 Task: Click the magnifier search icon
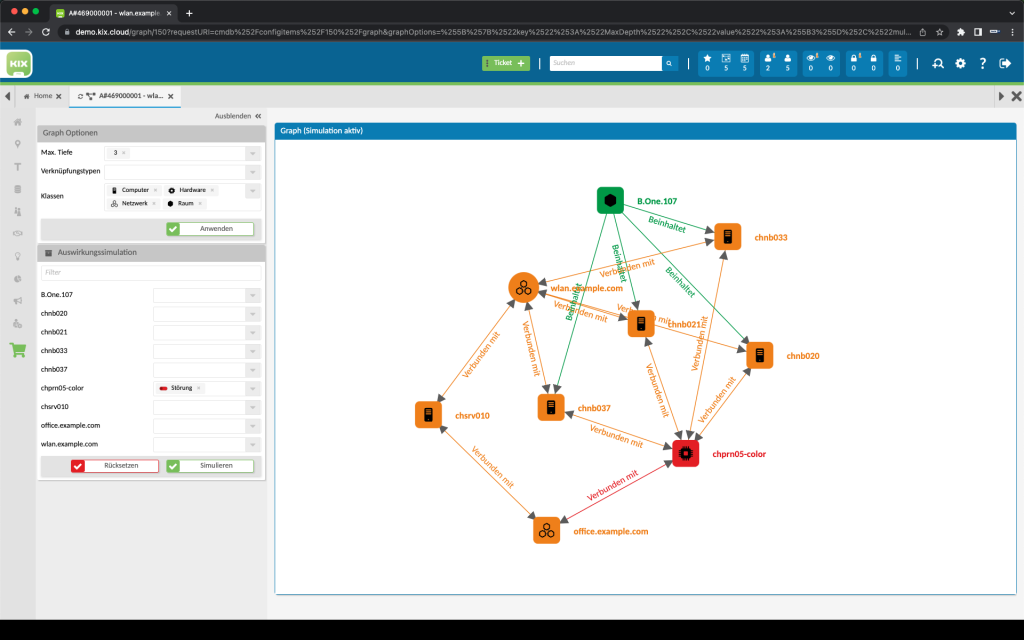(x=670, y=63)
